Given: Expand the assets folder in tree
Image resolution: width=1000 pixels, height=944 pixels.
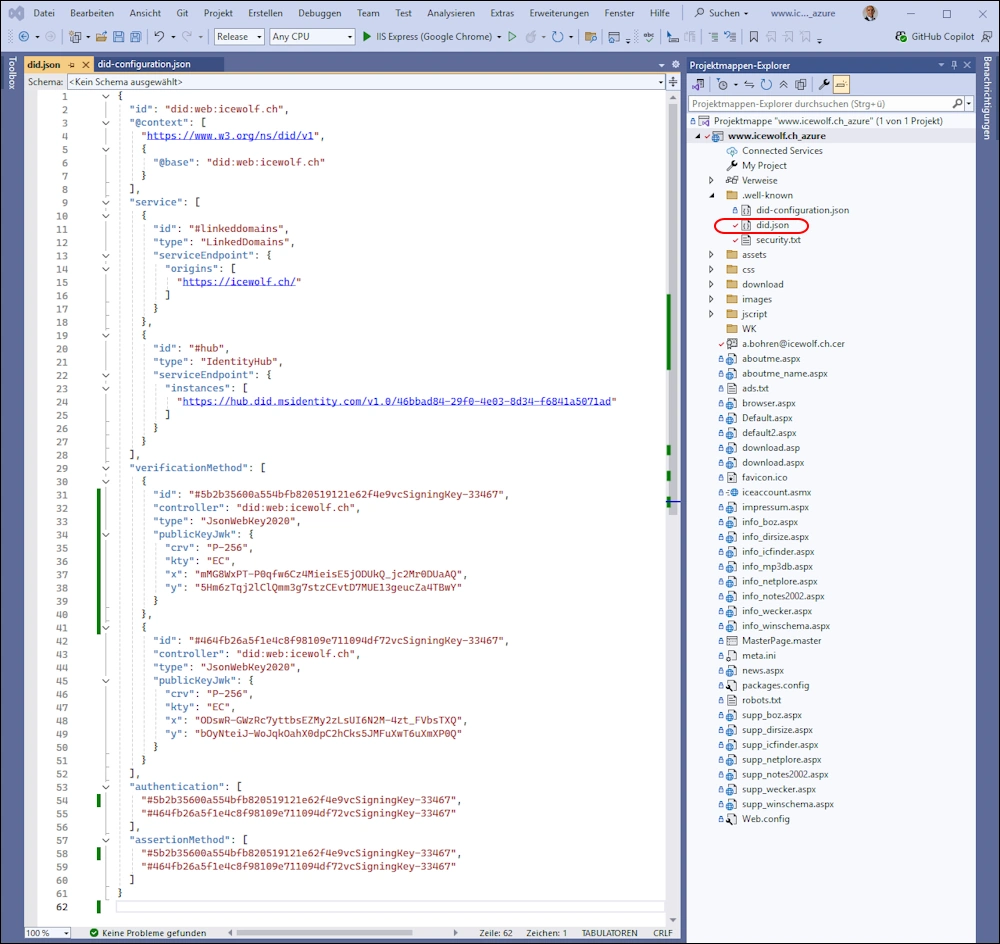Looking at the screenshot, I should [711, 255].
